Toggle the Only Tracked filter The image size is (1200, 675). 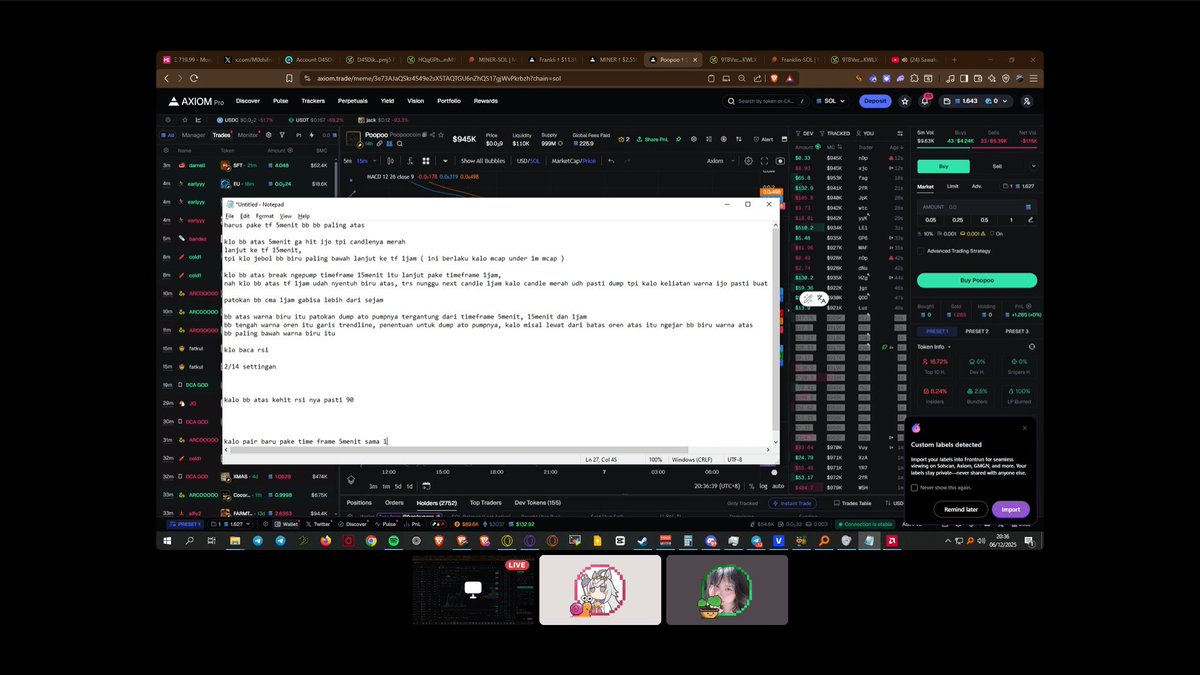[x=743, y=503]
